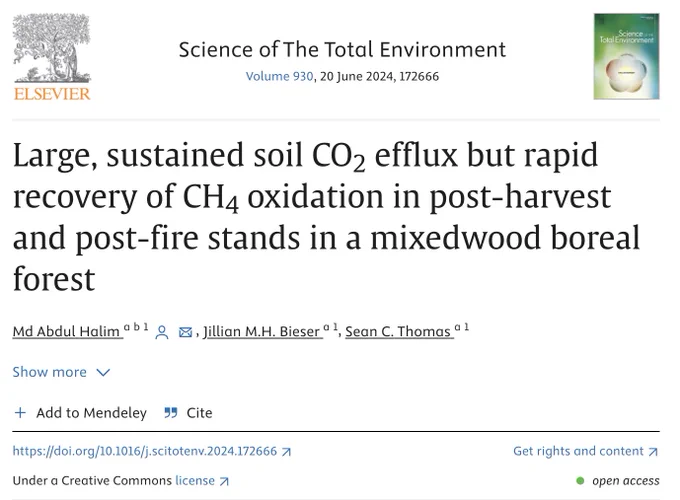
Task: Click arrow icon next to license link
Action: tap(224, 481)
